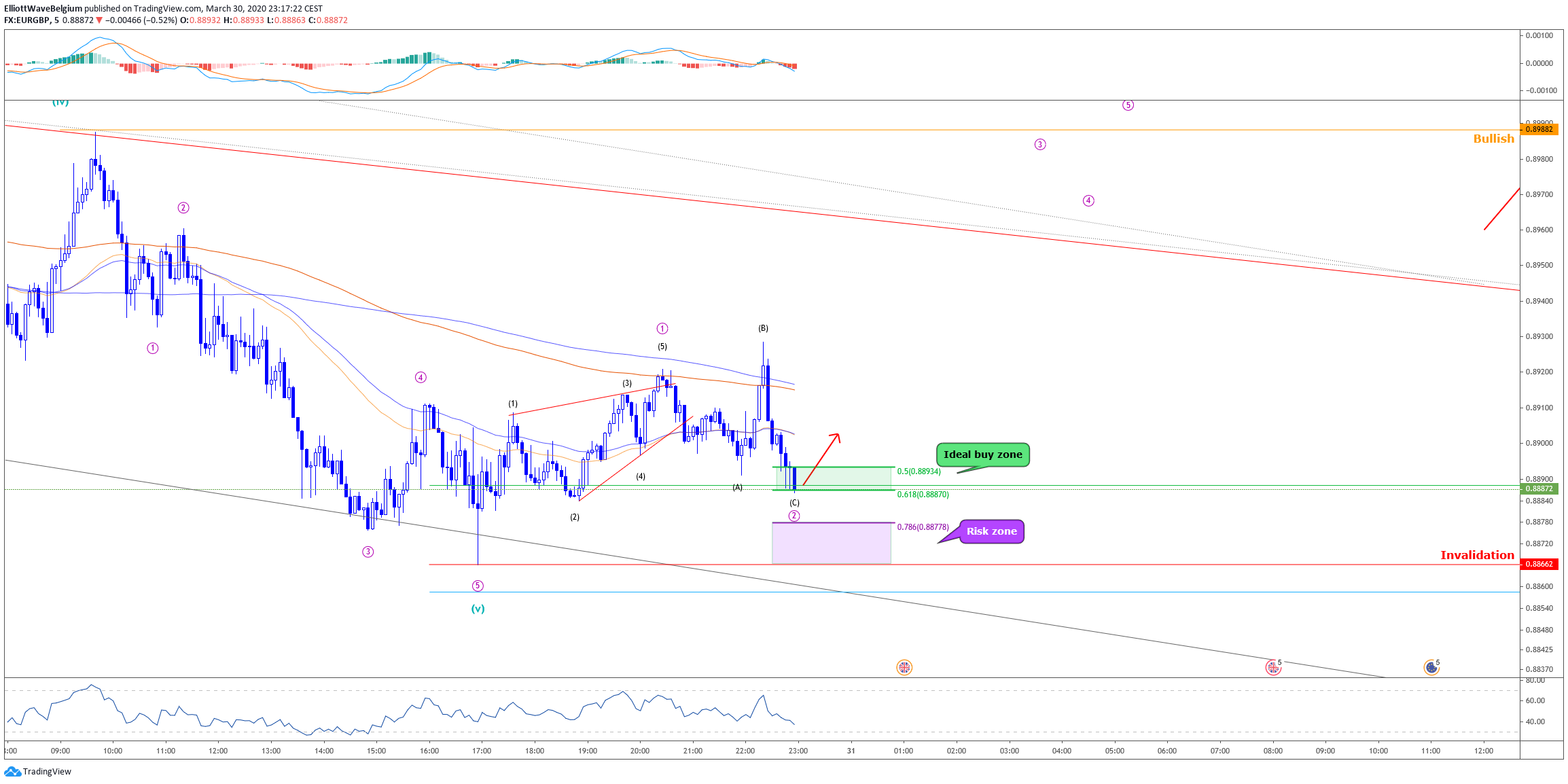Click the orange Bullish label
Viewport: 1568px width, 784px height.
1493,139
